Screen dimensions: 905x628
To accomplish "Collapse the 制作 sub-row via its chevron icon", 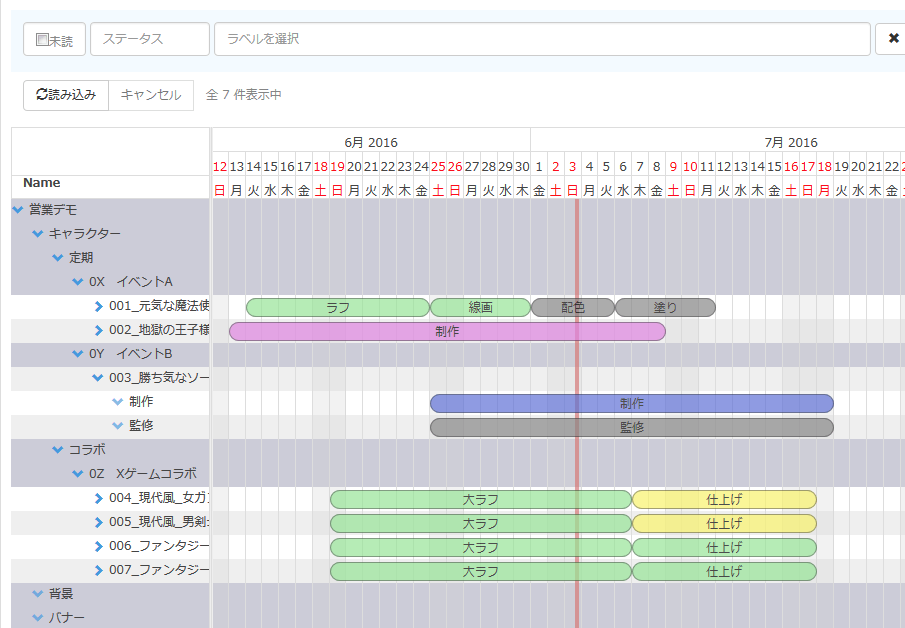I will point(119,402).
